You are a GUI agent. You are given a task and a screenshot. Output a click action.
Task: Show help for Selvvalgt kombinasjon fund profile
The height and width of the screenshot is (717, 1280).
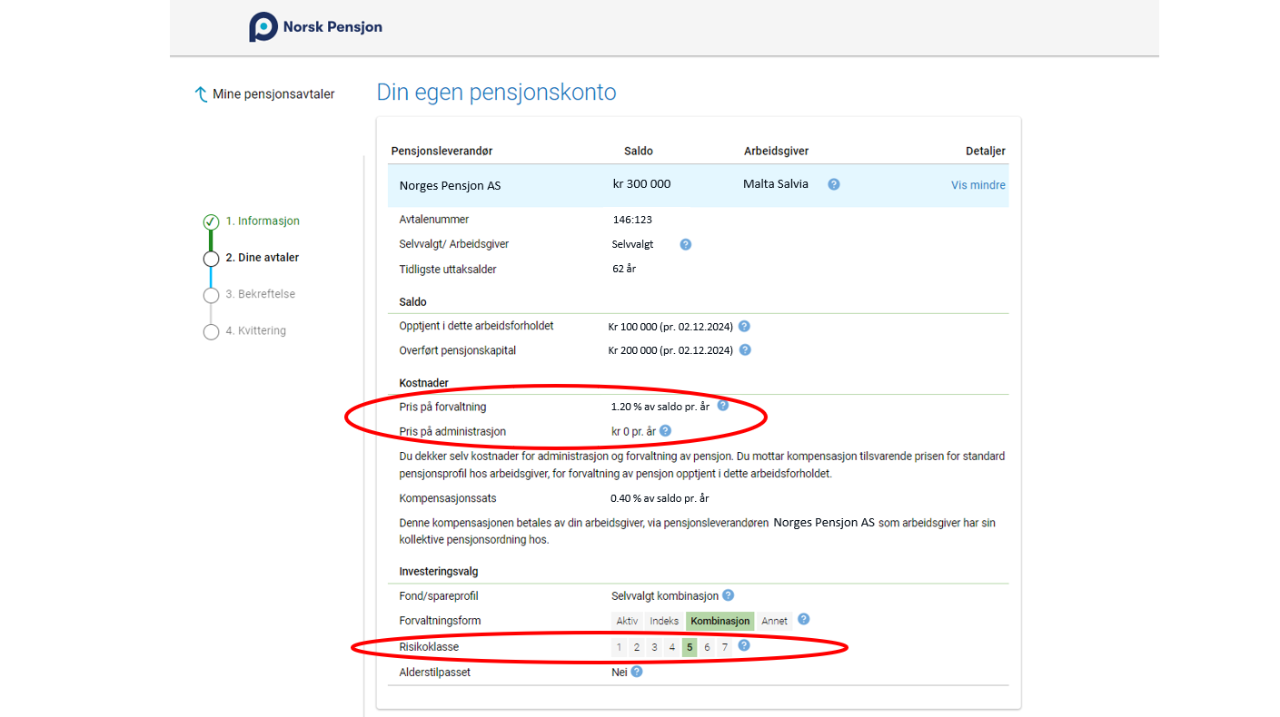[x=728, y=596]
